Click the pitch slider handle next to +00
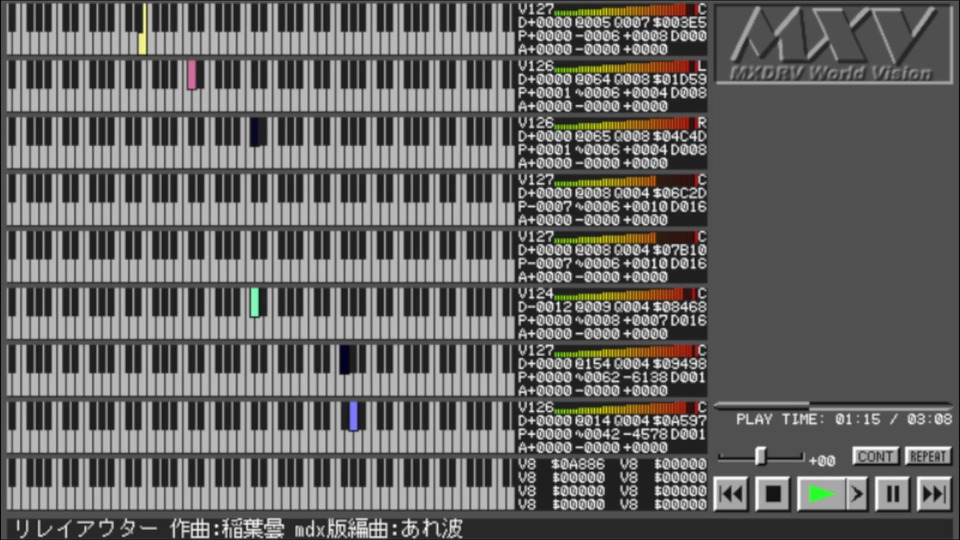This screenshot has width=960, height=540. click(x=760, y=456)
